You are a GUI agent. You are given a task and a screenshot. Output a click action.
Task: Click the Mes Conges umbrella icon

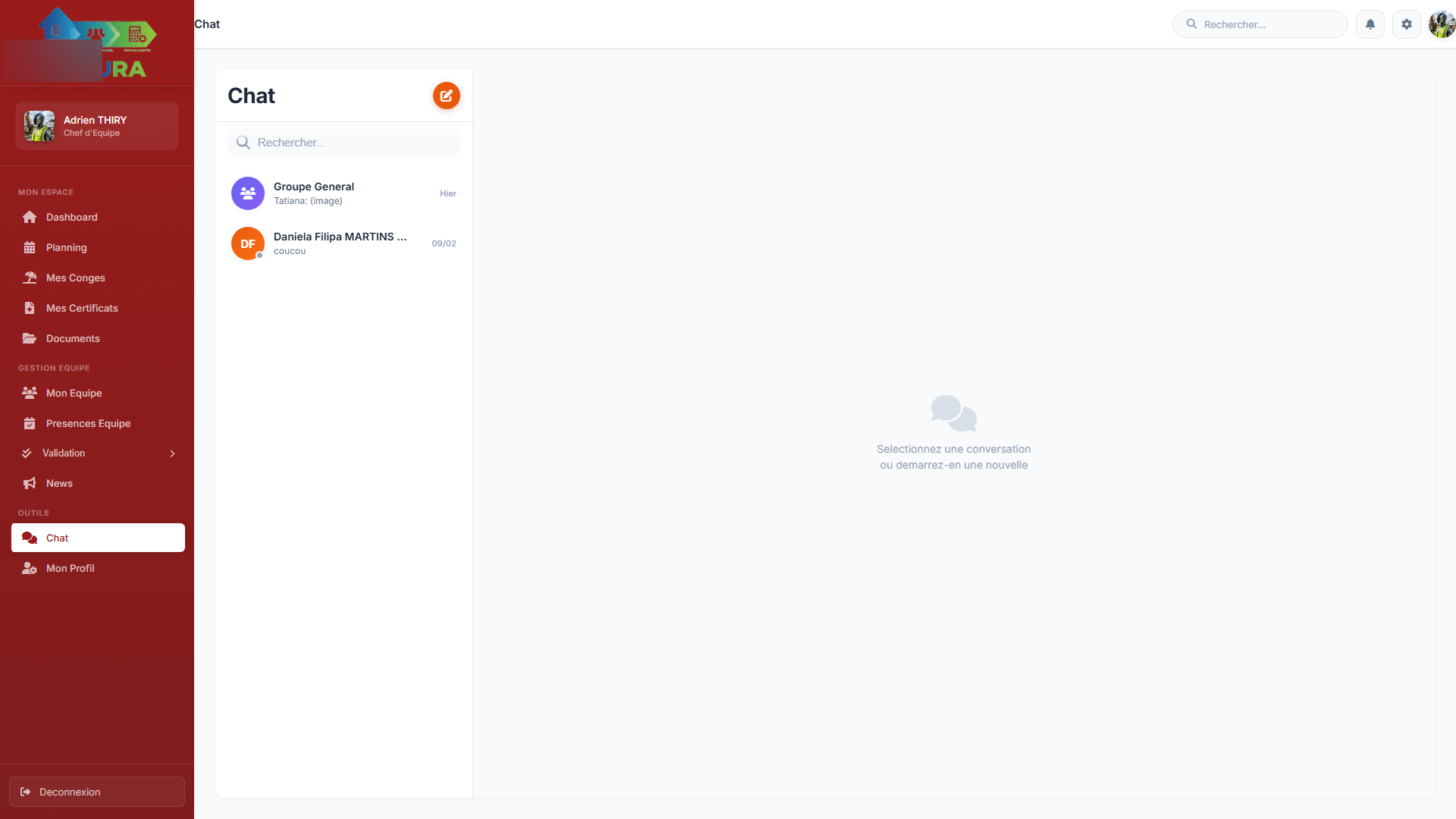point(30,278)
